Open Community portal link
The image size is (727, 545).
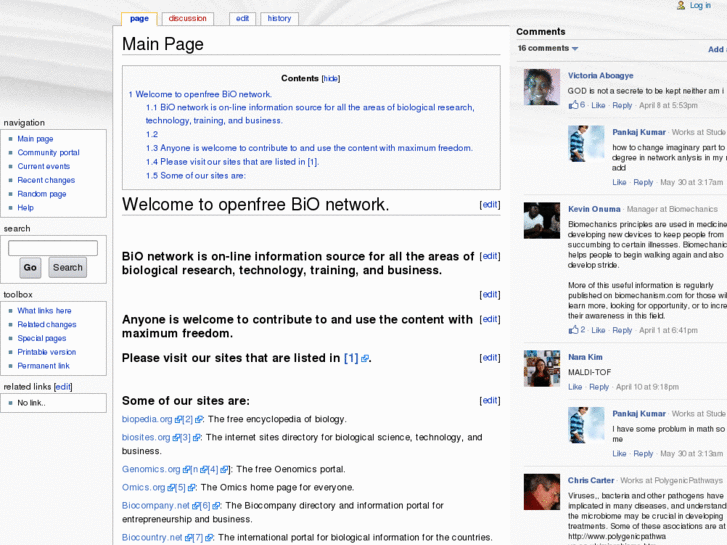point(48,153)
